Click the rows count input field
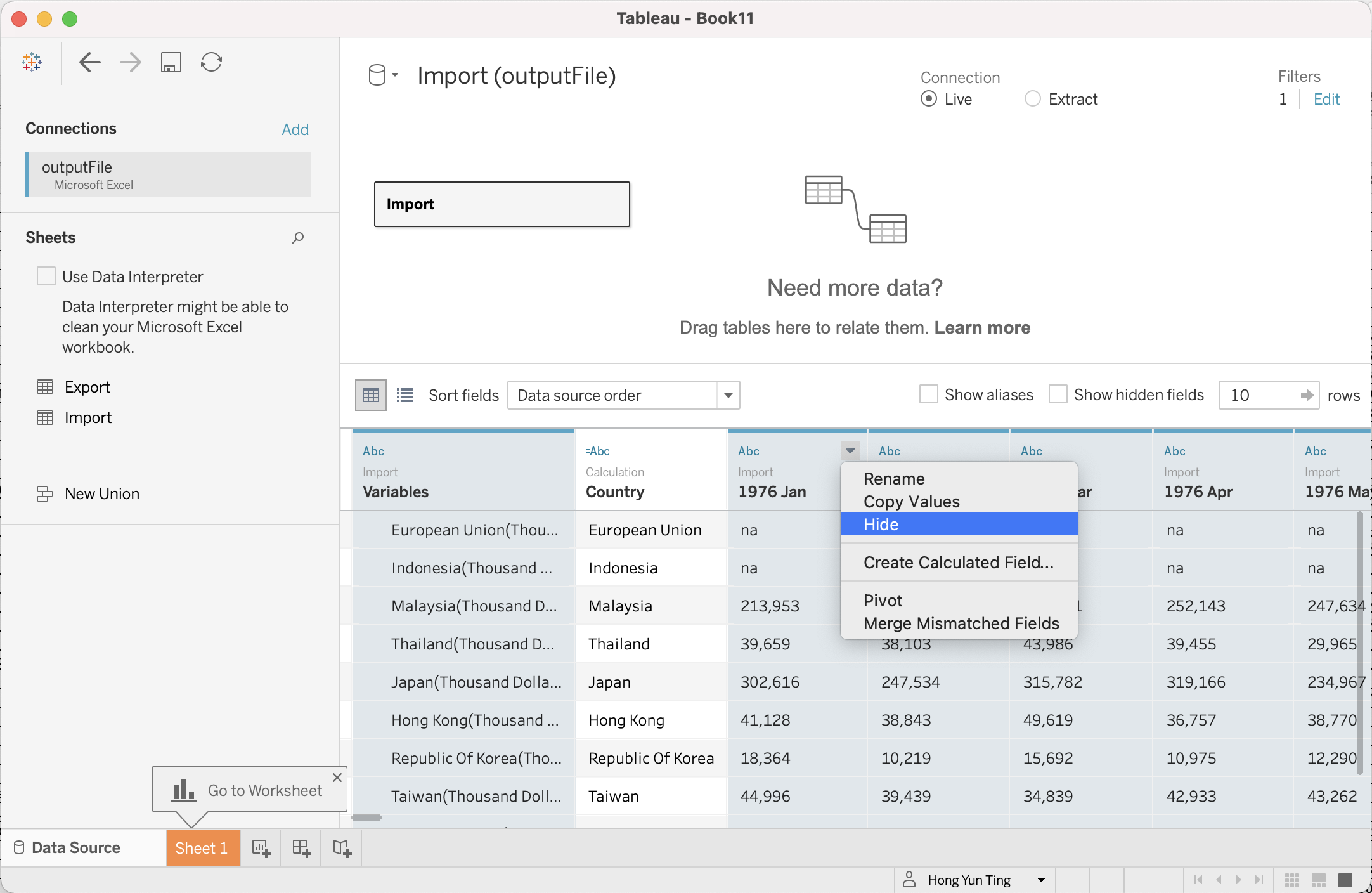Screen dimensions: 1372x893 click(1259, 396)
